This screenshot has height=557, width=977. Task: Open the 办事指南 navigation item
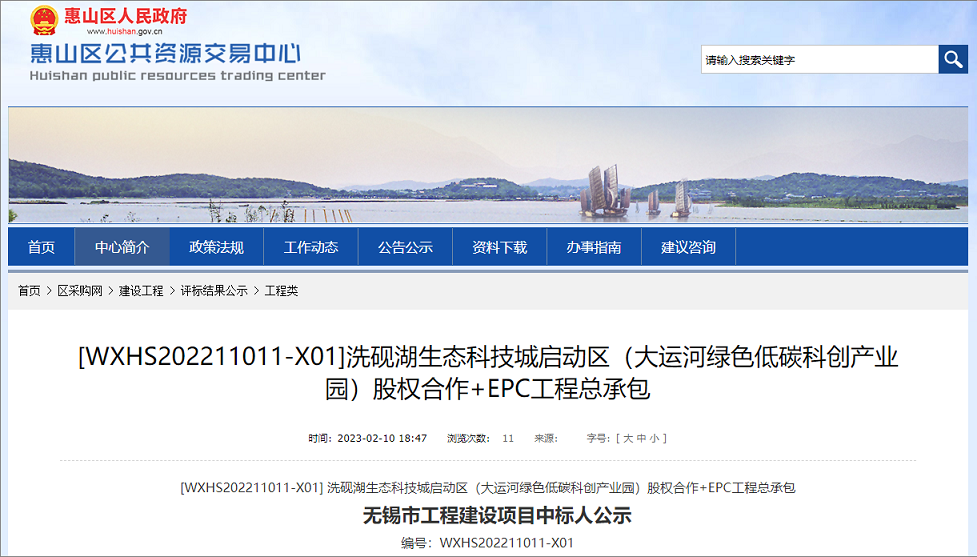593,247
